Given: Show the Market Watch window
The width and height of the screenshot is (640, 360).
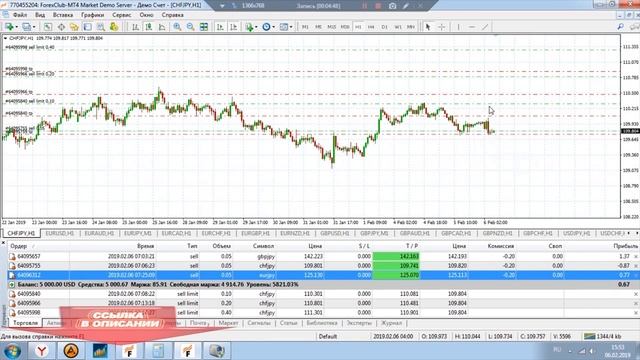Looking at the screenshot, I should [48, 27].
